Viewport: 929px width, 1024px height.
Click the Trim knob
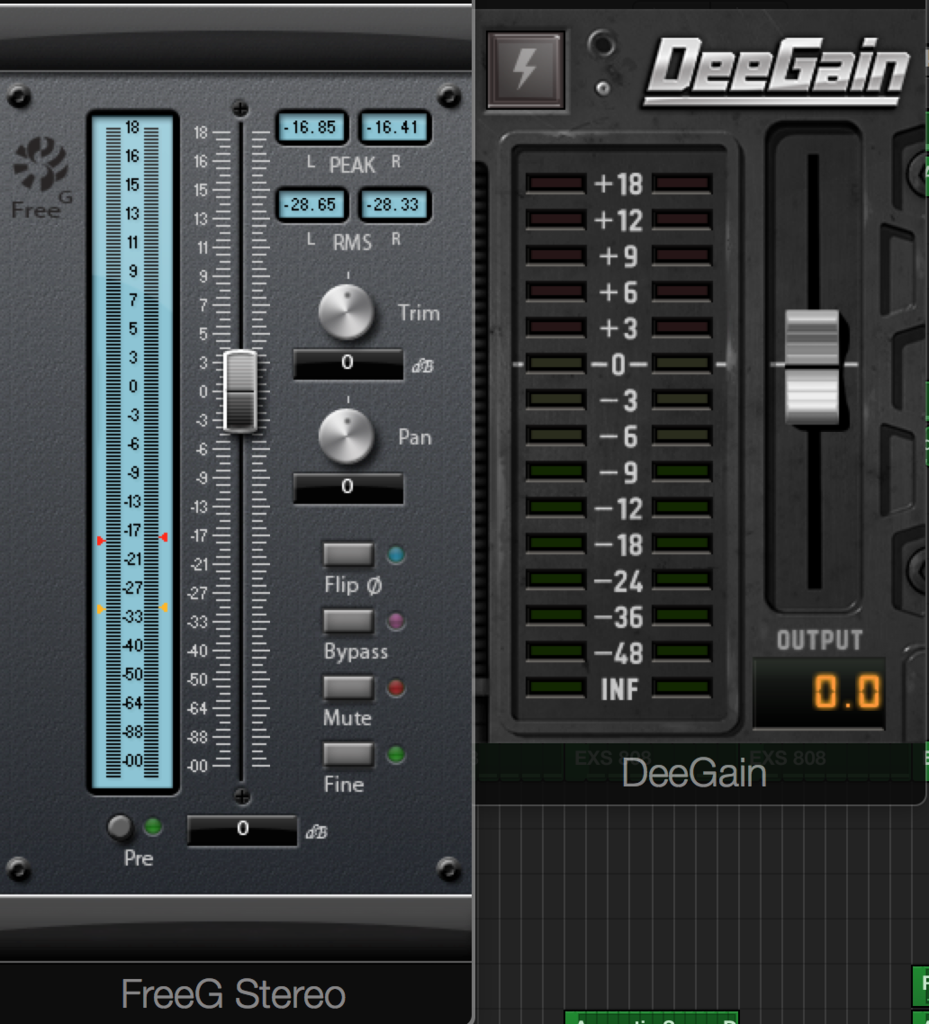(346, 312)
